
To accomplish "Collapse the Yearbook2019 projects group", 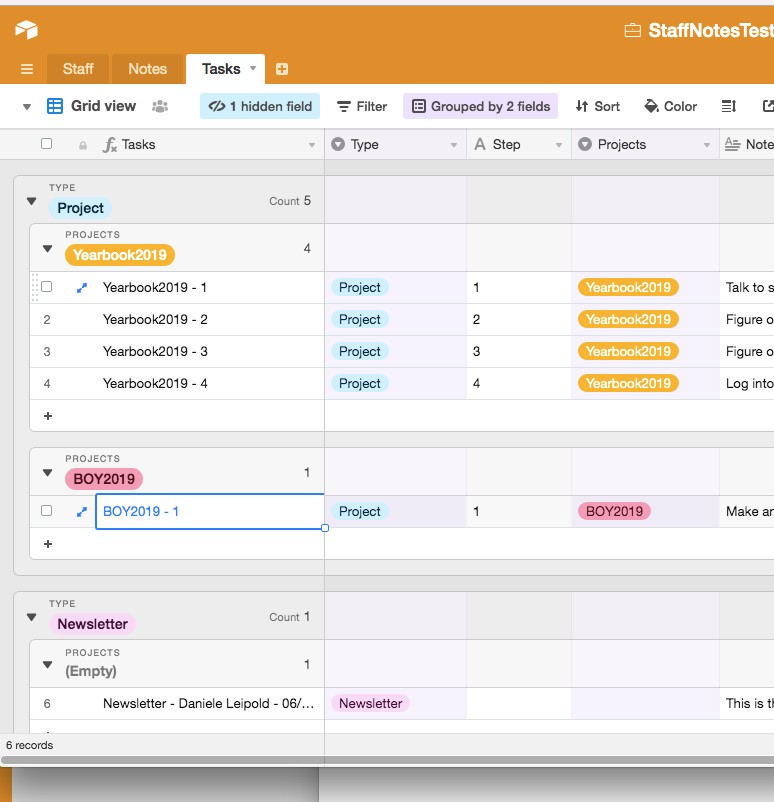I will coord(47,249).
